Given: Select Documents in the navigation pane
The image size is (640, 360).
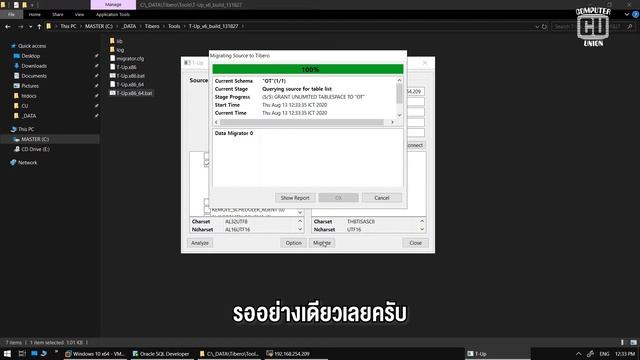Looking at the screenshot, I should [x=33, y=76].
